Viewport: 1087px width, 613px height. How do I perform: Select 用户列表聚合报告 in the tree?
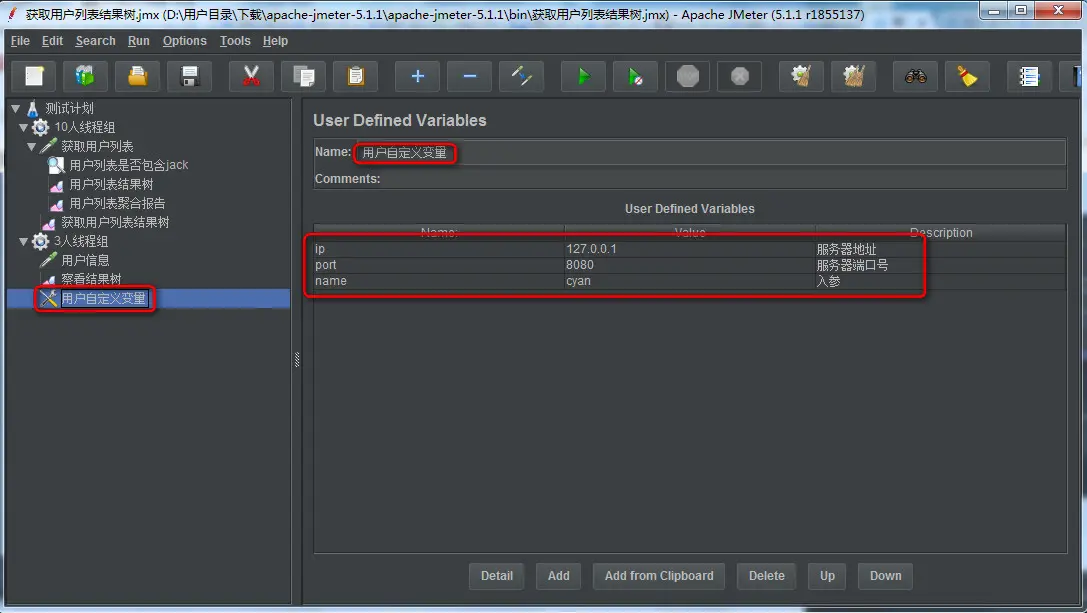117,203
